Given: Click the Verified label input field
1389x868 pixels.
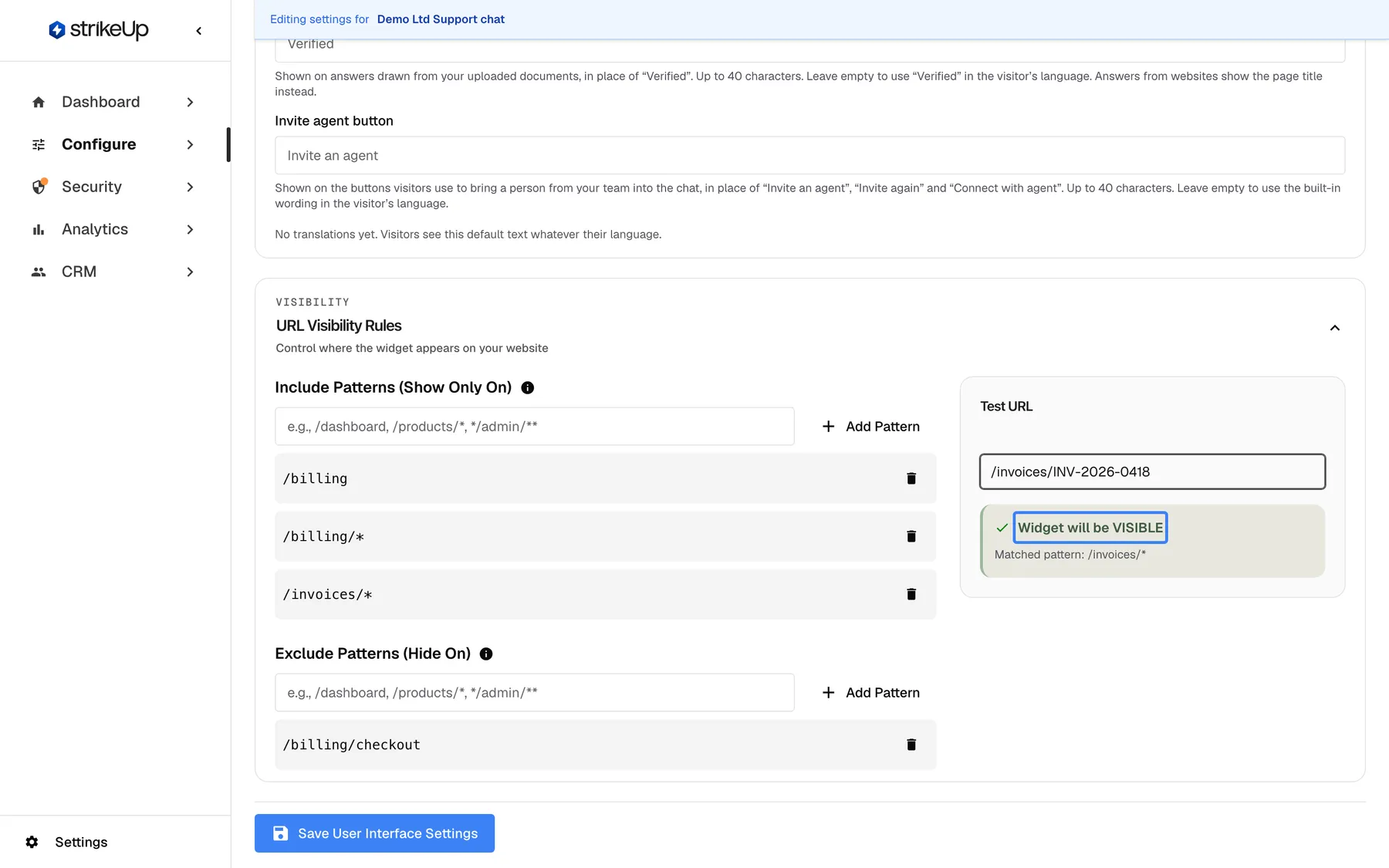Looking at the screenshot, I should pyautogui.click(x=810, y=49).
